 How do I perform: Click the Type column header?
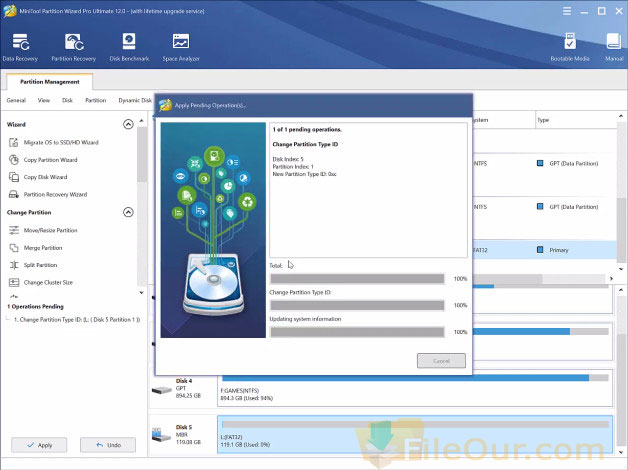point(576,120)
